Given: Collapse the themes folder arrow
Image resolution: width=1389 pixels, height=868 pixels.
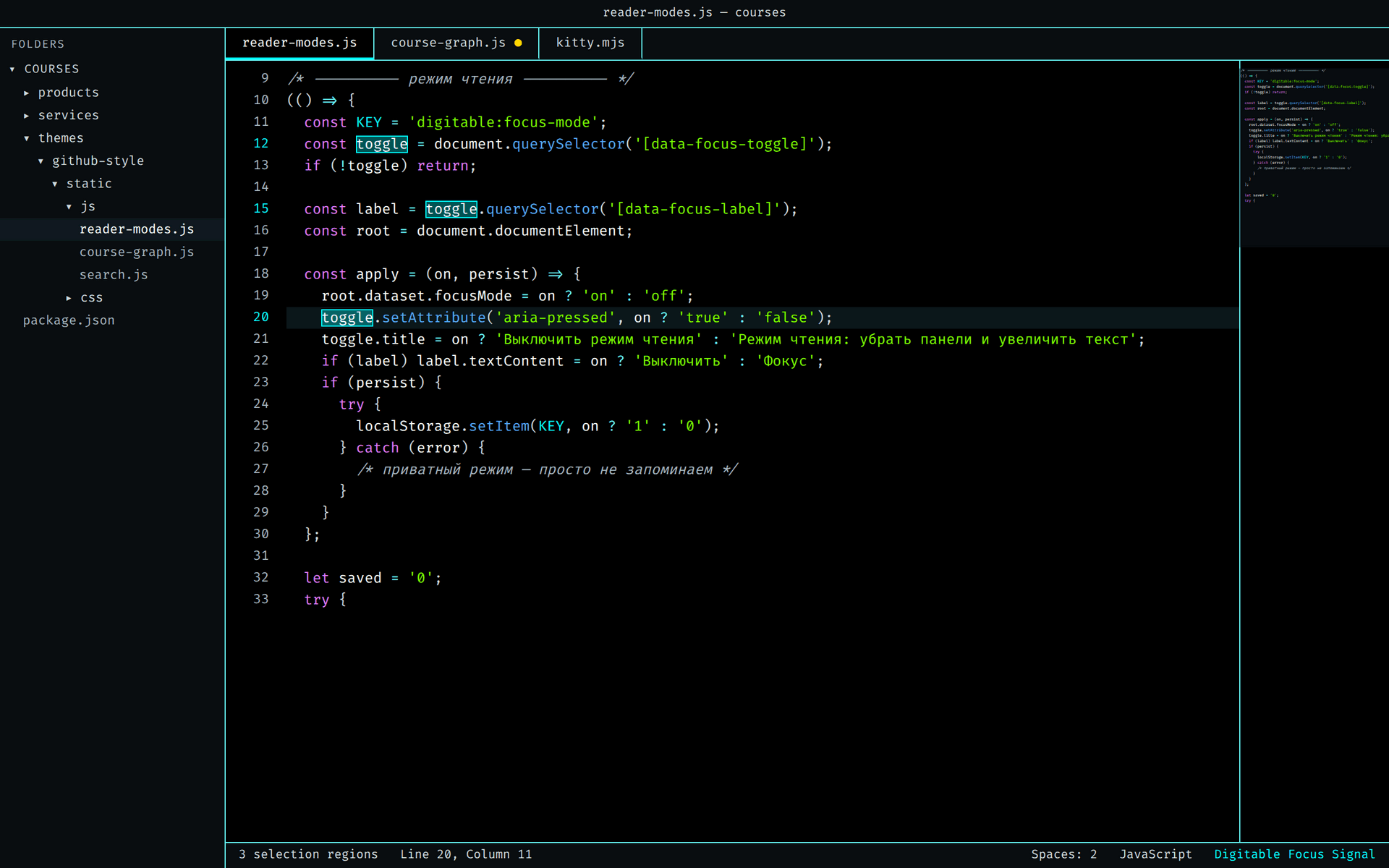Looking at the screenshot, I should click(x=27, y=139).
